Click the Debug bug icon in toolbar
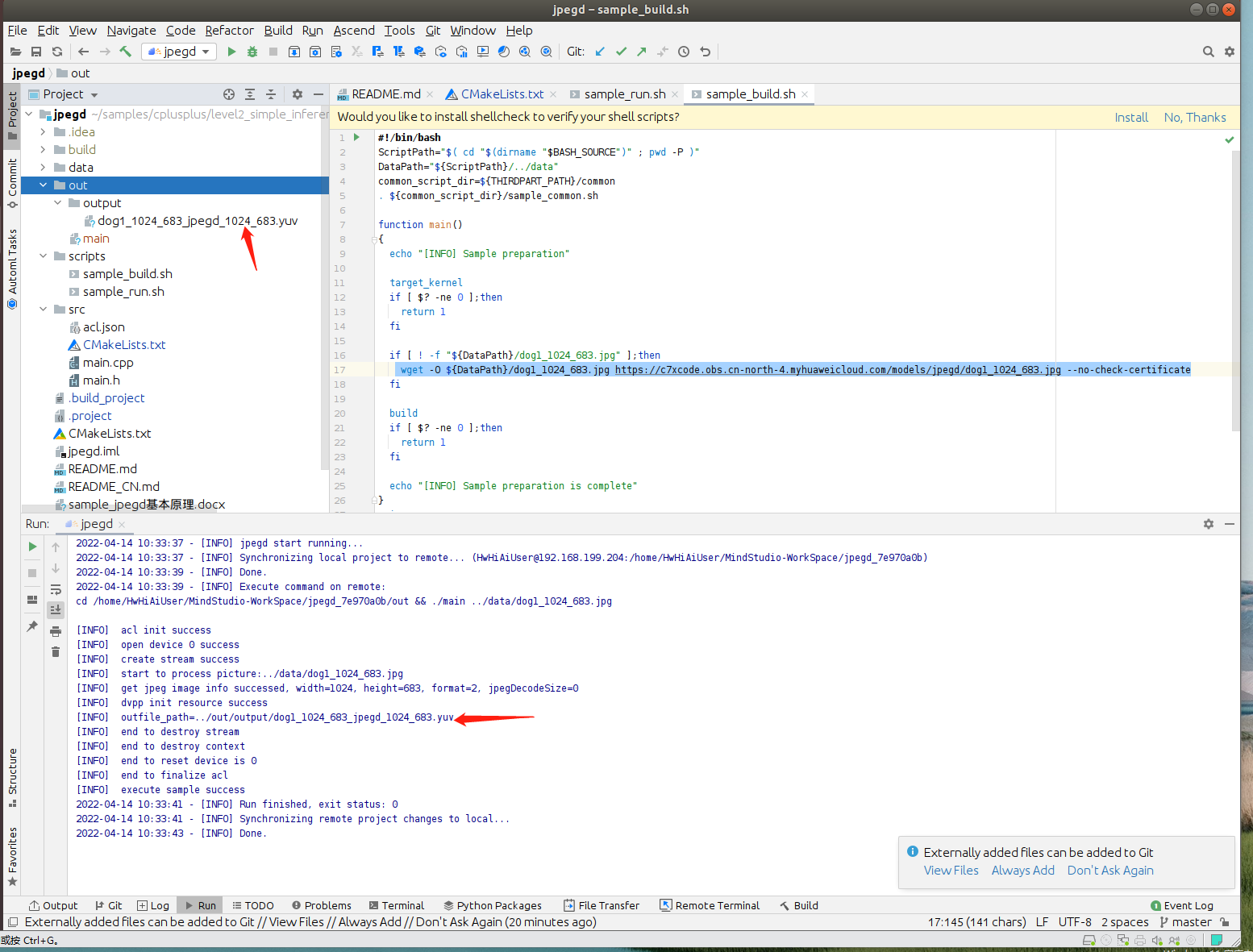 tap(252, 52)
